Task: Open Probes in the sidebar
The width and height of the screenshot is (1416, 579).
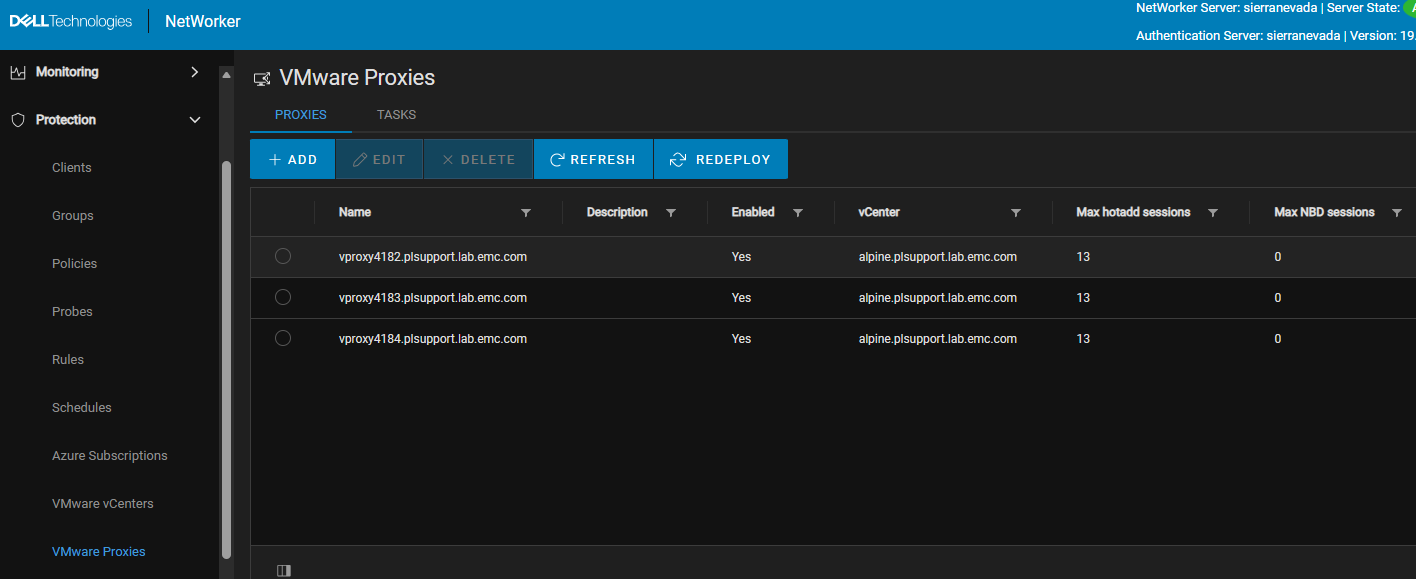Action: (72, 312)
